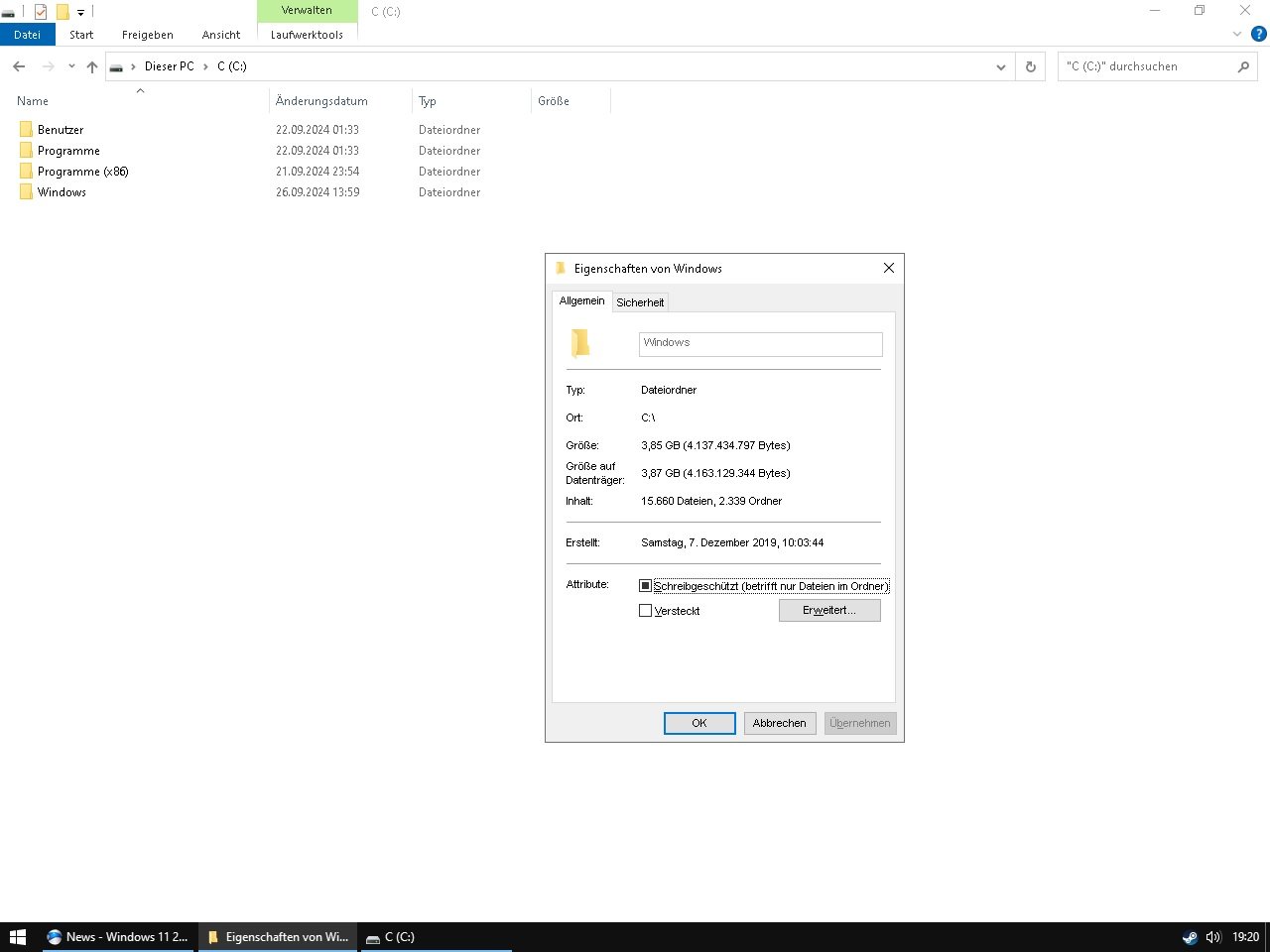Click the Properties checkmark icon in quick access toolbar
The height and width of the screenshot is (952, 1270).
[41, 12]
